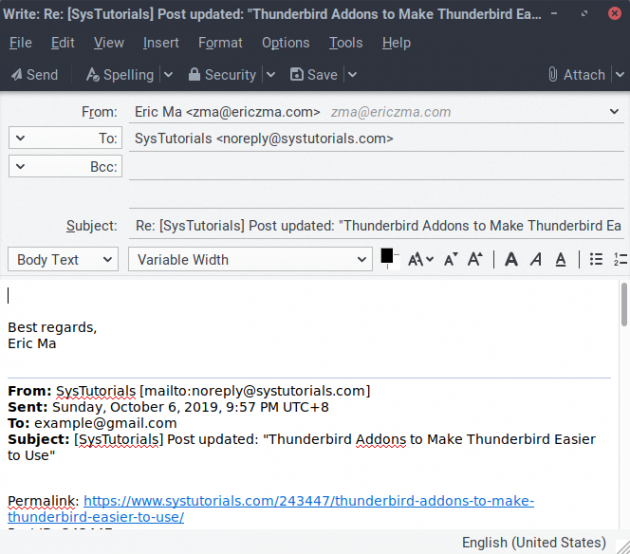Expand the Attach dropdown arrow
Image resolution: width=630 pixels, height=554 pixels.
tap(620, 75)
